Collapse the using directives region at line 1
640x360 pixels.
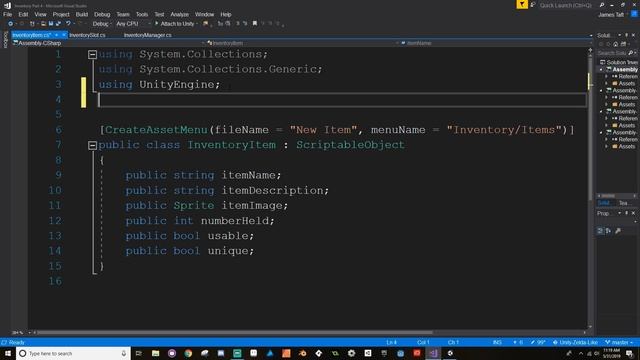93,54
